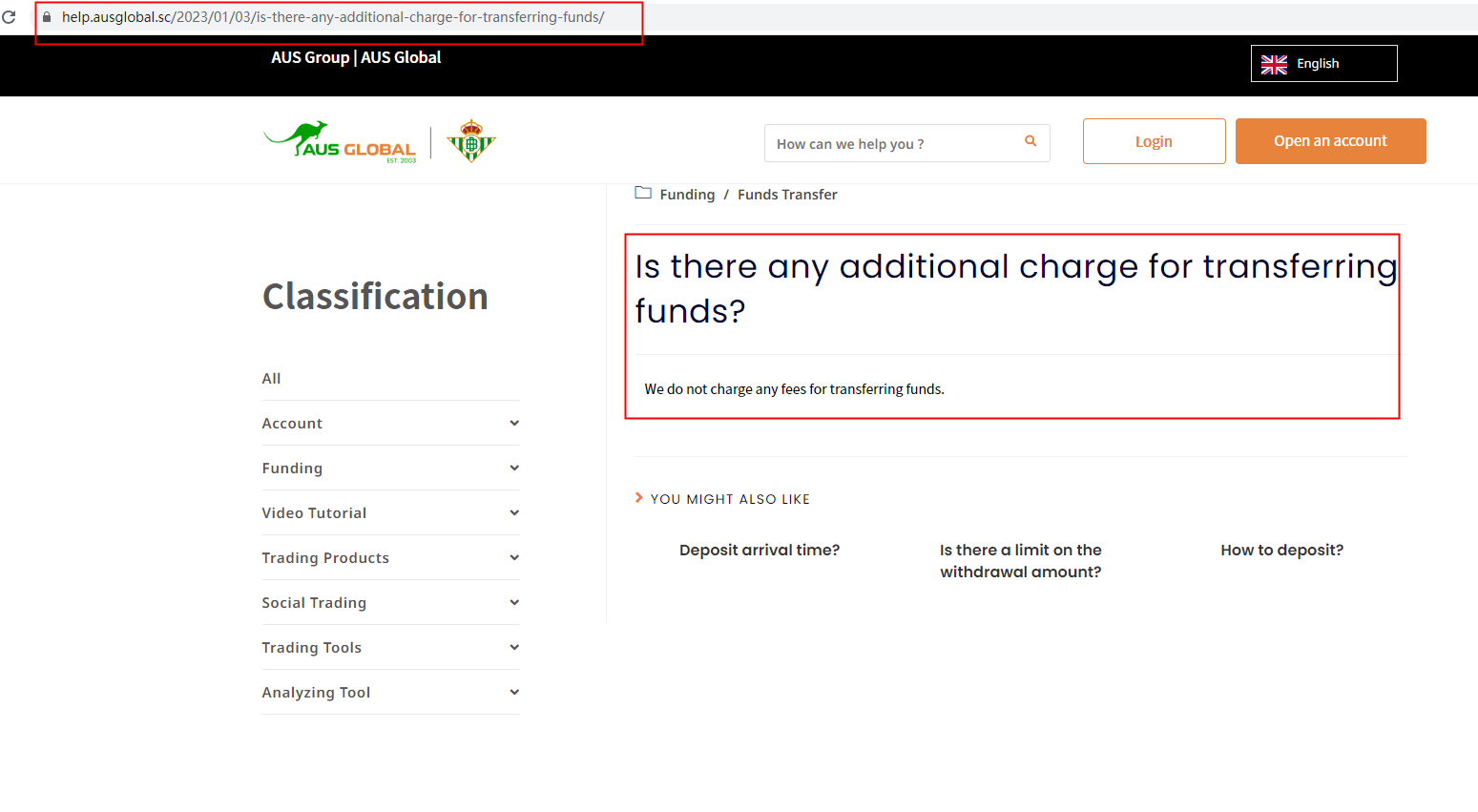Click the magnifier search icon
This screenshot has height=812, width=1478.
pyautogui.click(x=1030, y=141)
